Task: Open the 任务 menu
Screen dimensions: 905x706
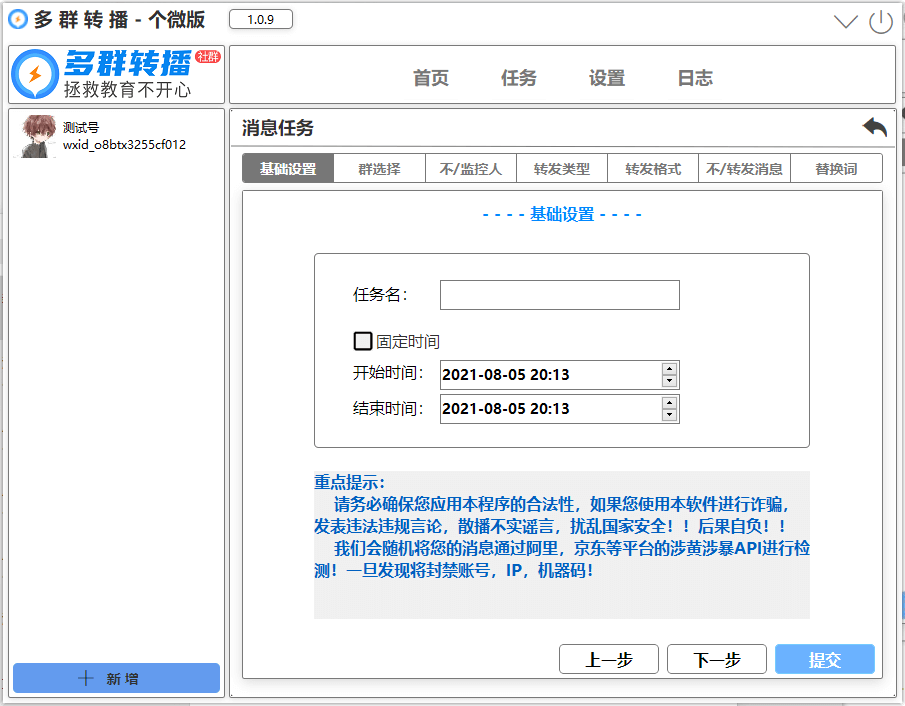Action: coord(518,78)
